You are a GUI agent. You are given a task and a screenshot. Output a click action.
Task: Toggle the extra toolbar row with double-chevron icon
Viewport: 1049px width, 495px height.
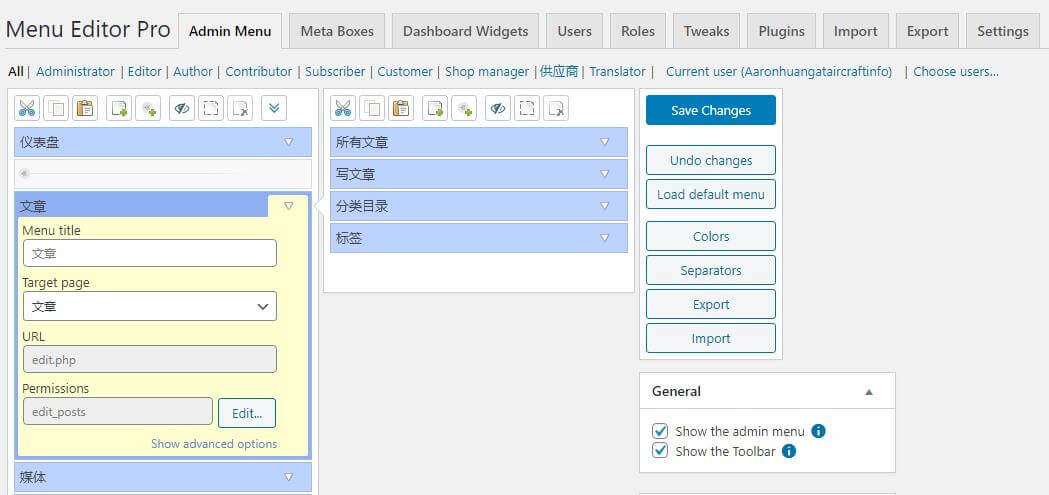(x=274, y=108)
